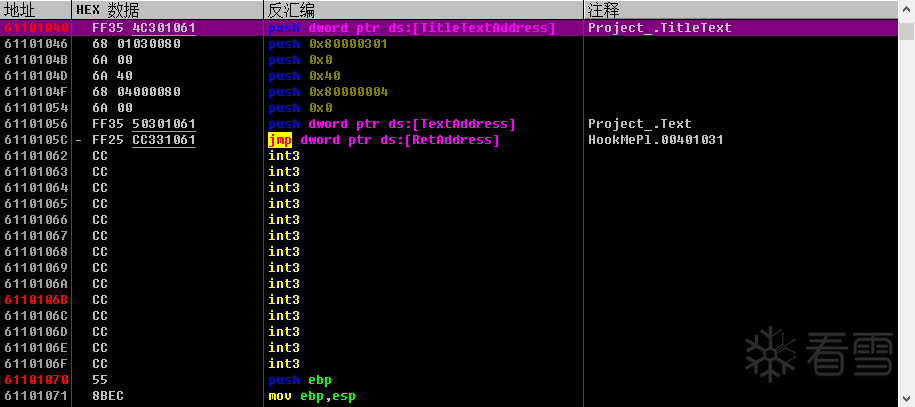Click comment HookMePl.00401031
This screenshot has height=407, width=915.
(x=656, y=140)
